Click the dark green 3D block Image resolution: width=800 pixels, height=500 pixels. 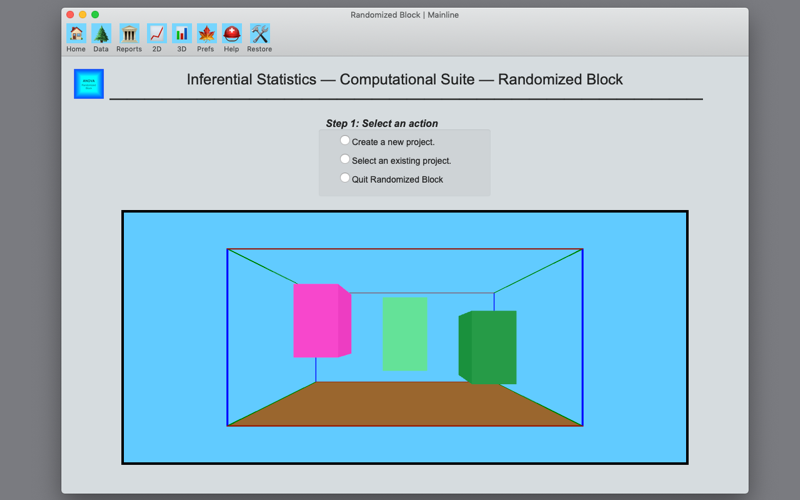click(x=488, y=347)
